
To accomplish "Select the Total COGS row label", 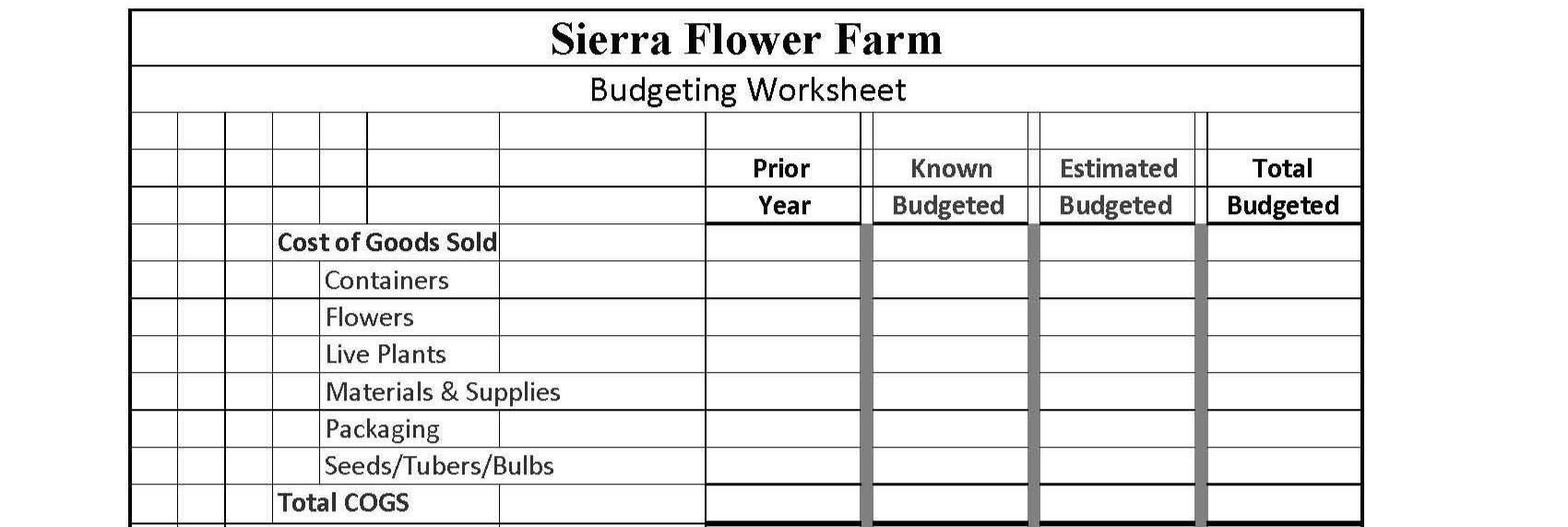I will [x=343, y=503].
